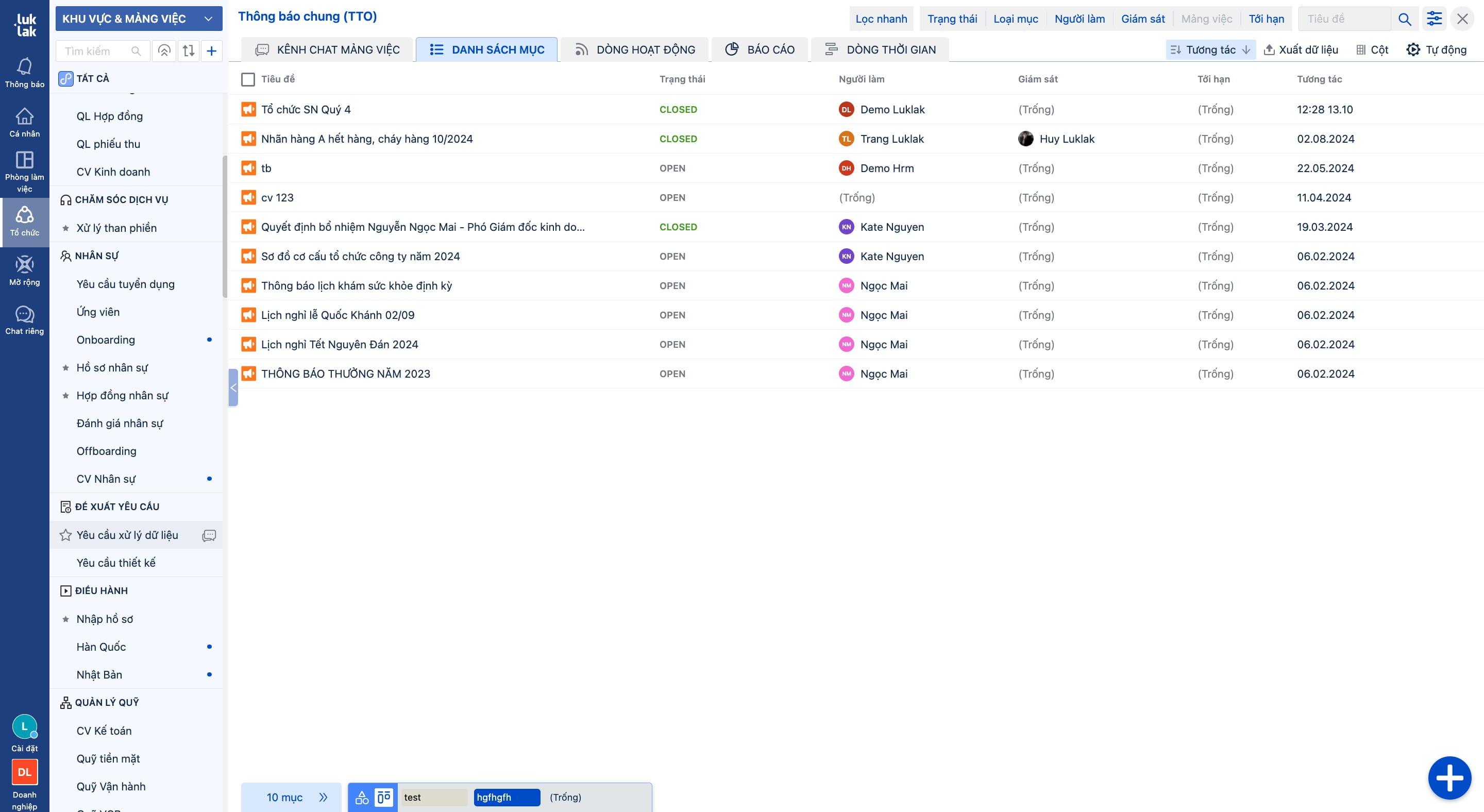Switch to the BÁO CÁO tab

[x=760, y=49]
